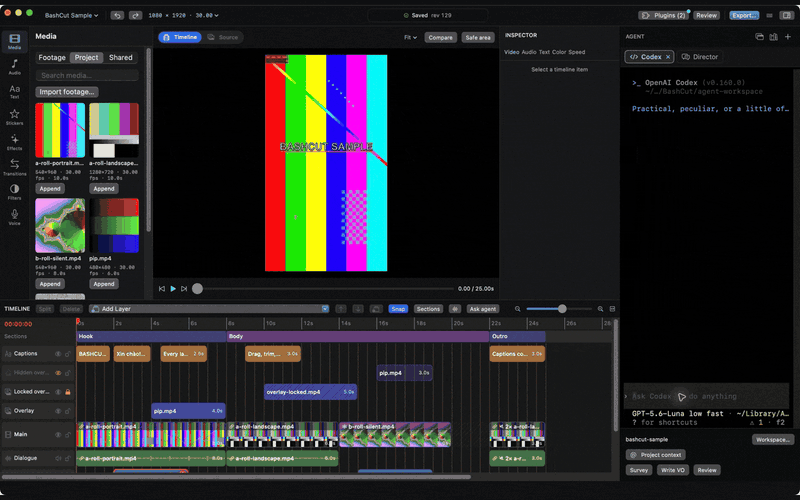Click the Import footage... button

click(67, 92)
